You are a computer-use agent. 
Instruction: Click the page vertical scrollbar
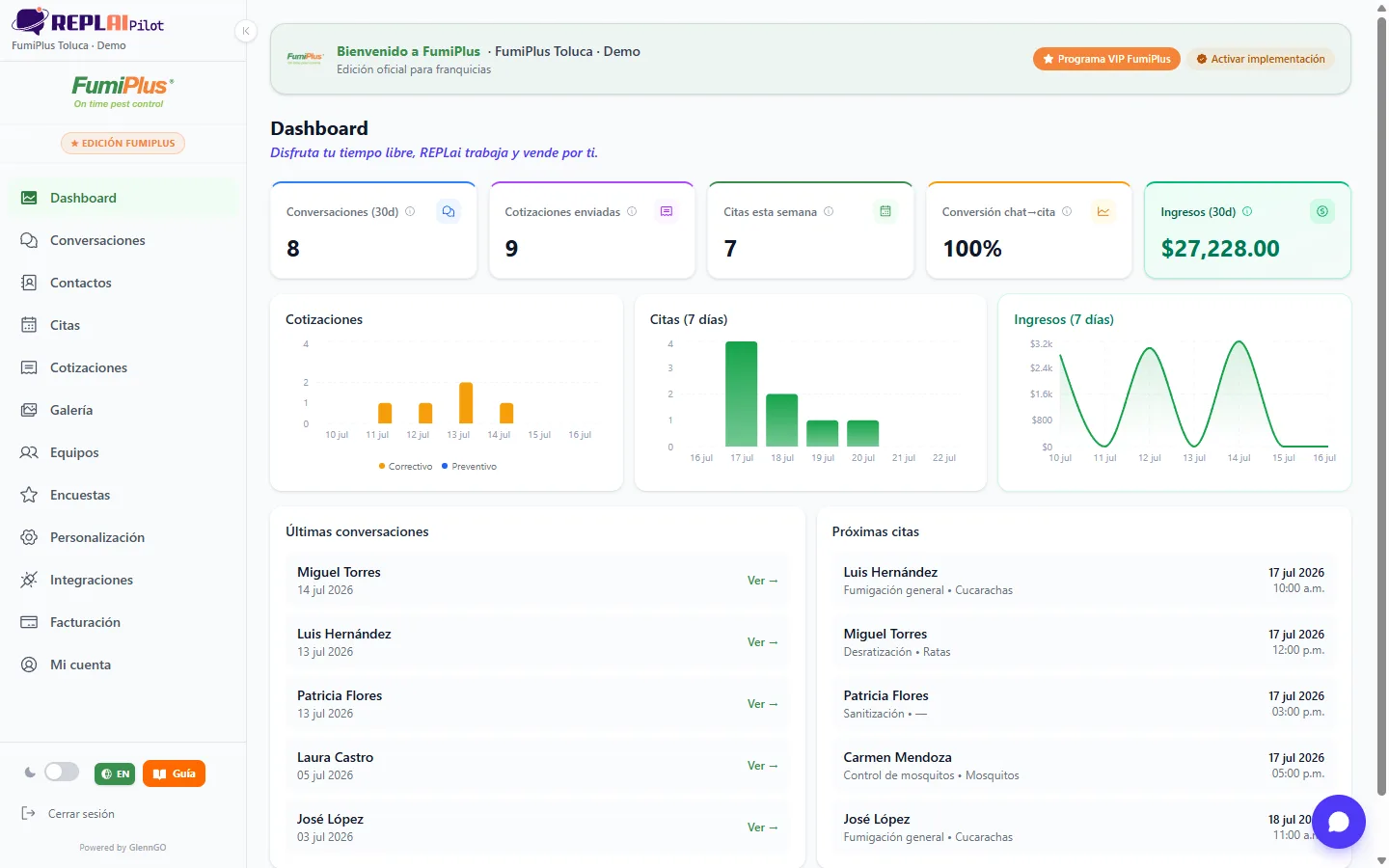(x=1381, y=405)
